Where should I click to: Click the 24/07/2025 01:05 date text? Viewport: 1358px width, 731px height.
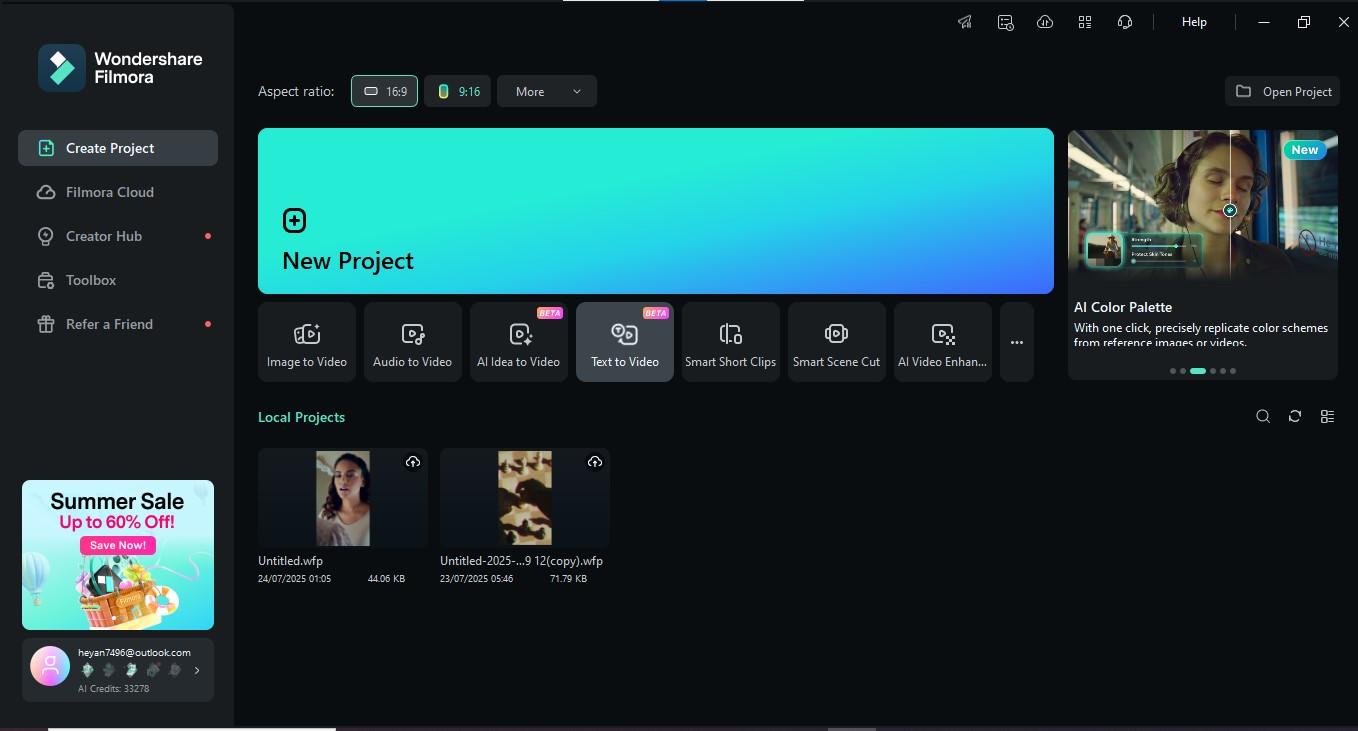[x=294, y=579]
